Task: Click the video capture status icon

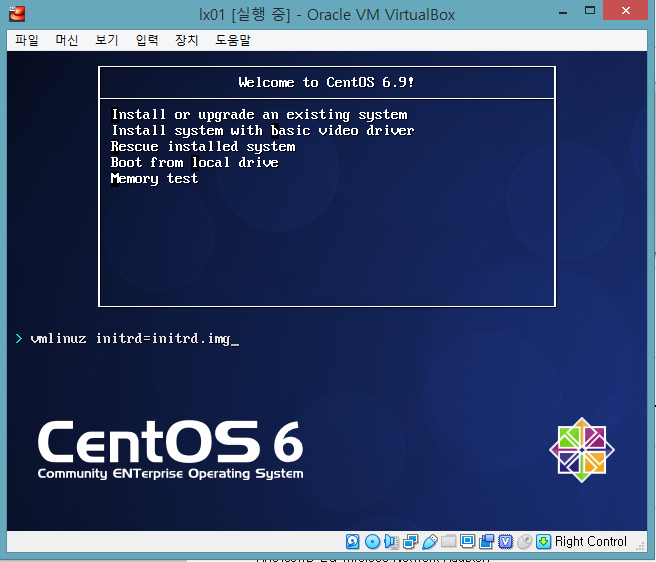Action: pyautogui.click(x=487, y=541)
